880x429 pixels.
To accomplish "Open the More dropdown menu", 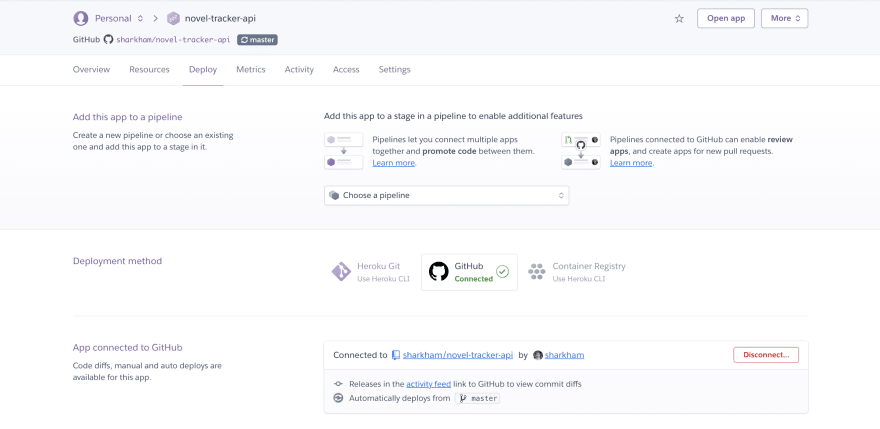I will coord(785,18).
